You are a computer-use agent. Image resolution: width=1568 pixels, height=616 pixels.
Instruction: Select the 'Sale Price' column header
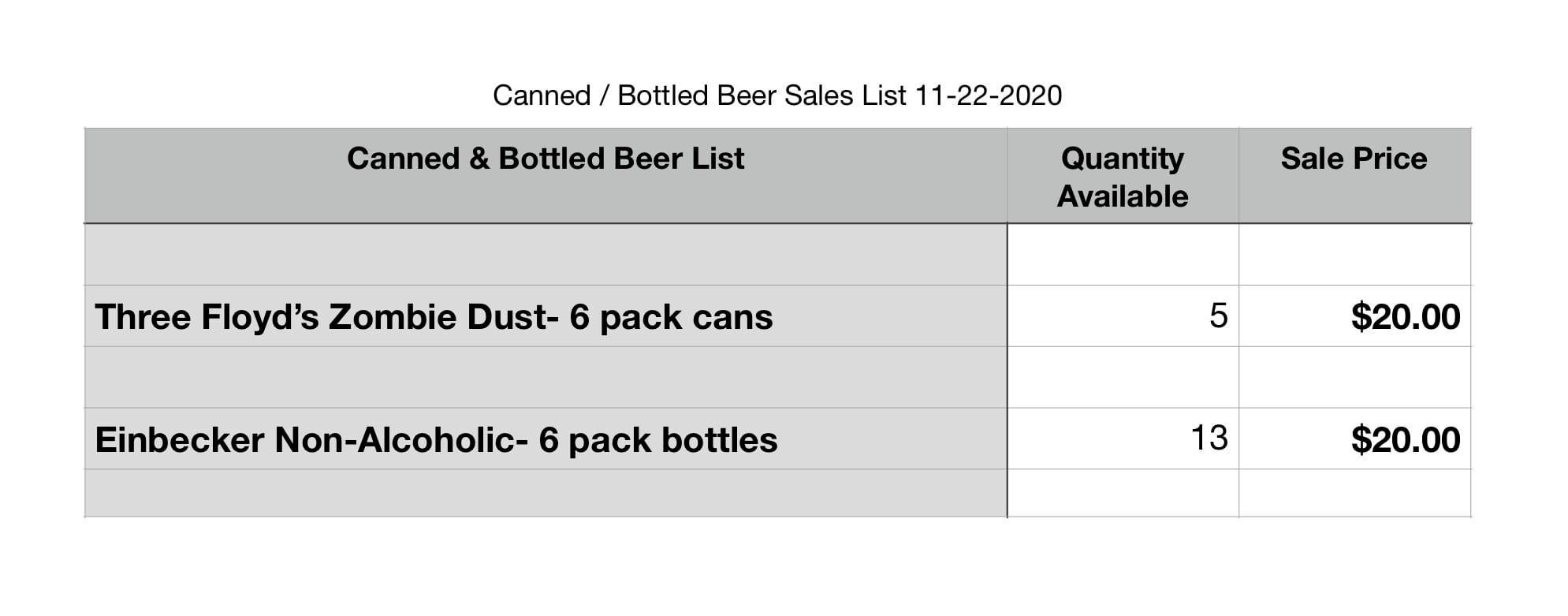[1354, 176]
